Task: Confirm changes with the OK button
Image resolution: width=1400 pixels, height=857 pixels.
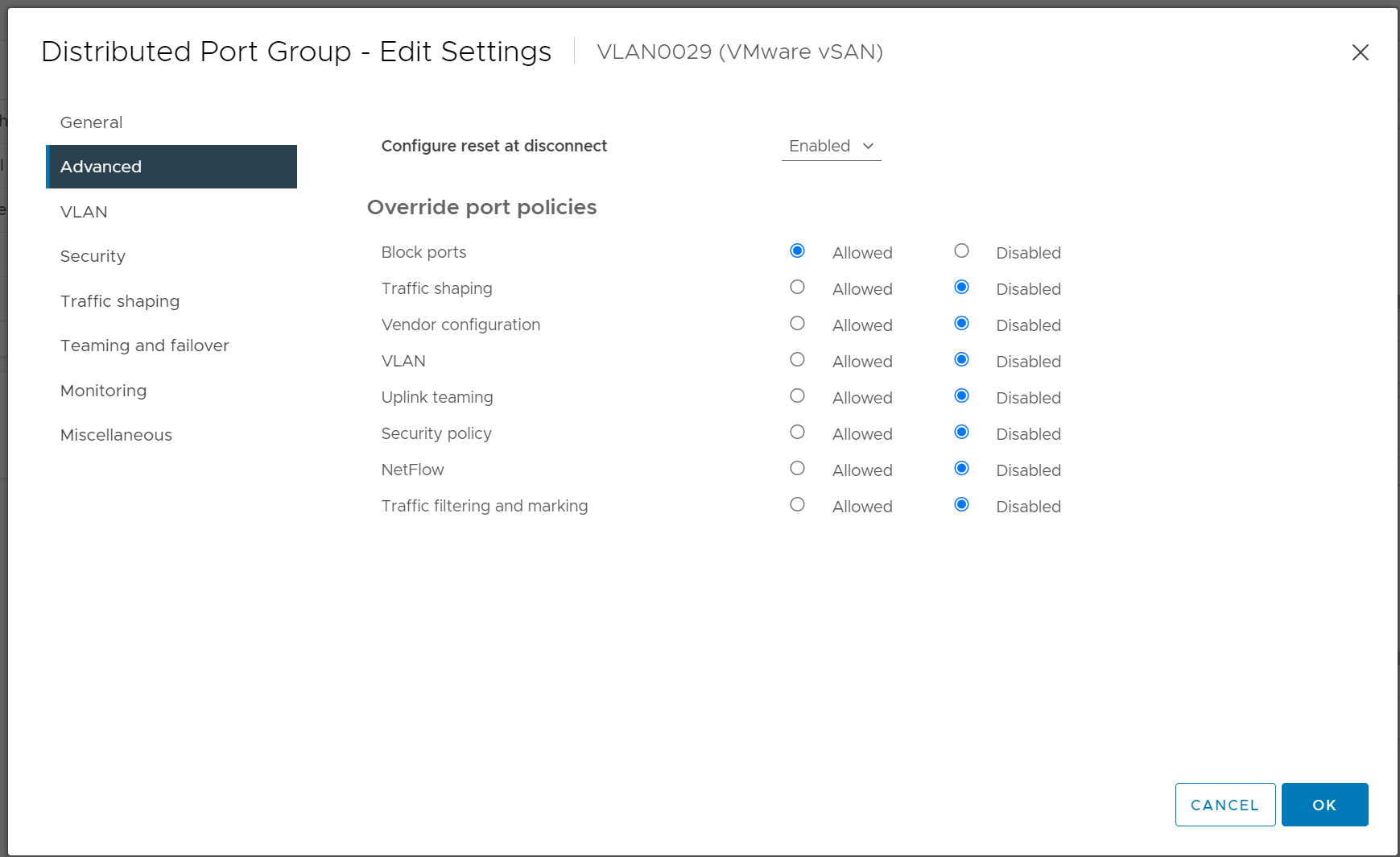Action: coord(1324,805)
